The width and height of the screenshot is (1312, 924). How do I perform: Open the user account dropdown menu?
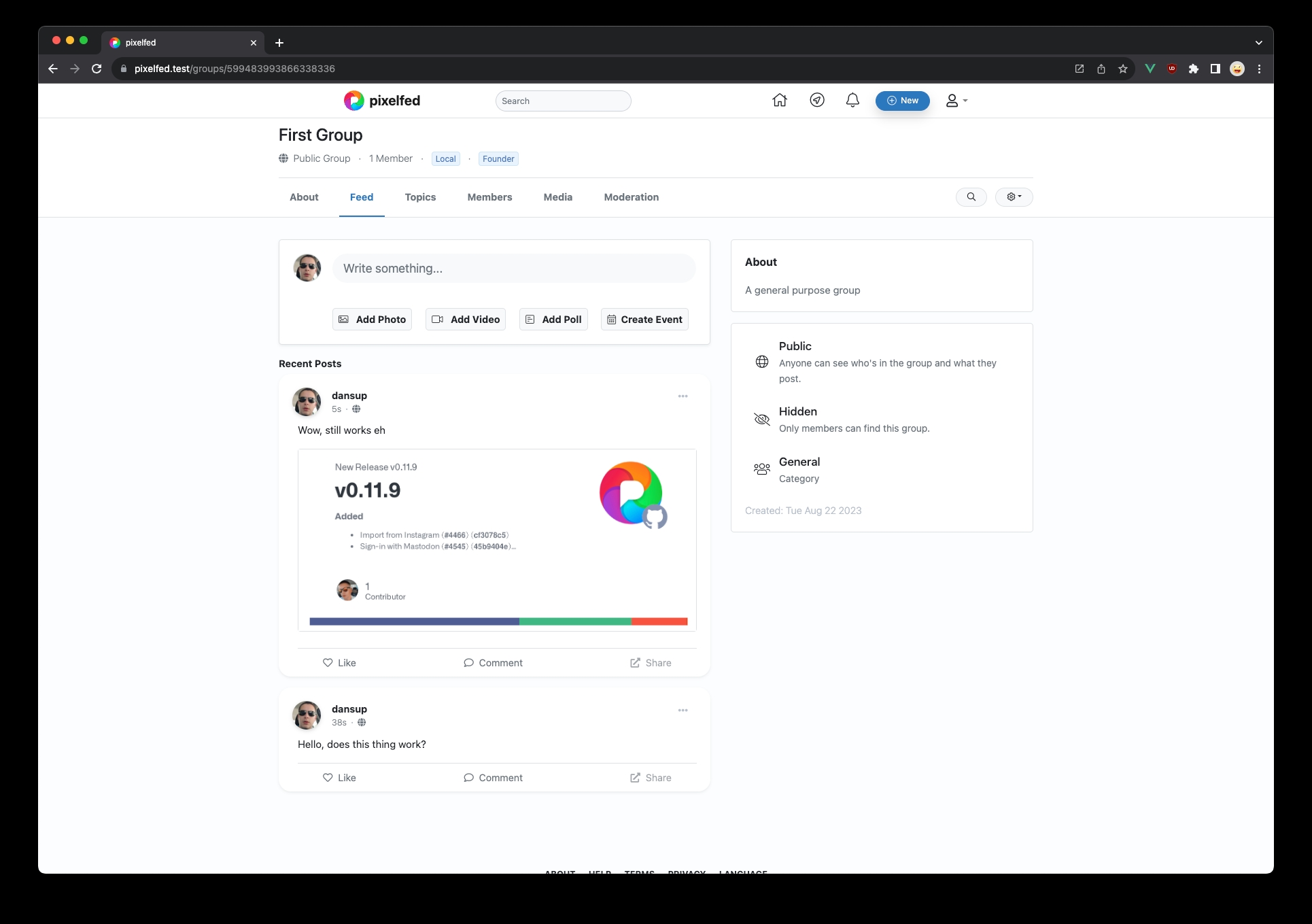click(956, 101)
